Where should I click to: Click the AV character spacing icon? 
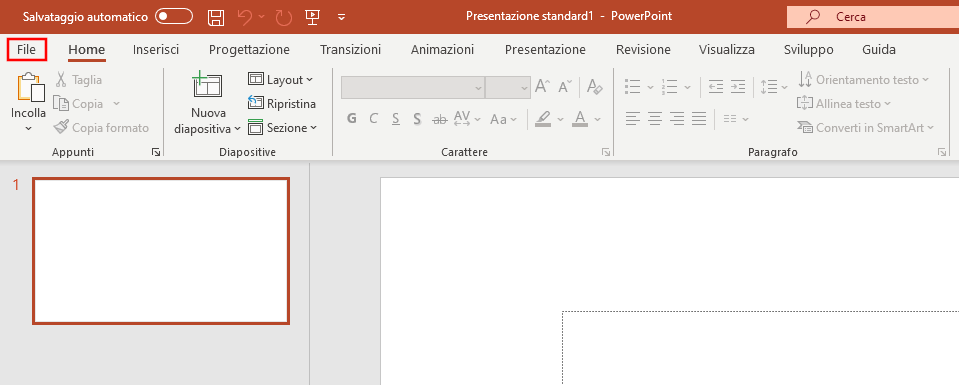pyautogui.click(x=462, y=119)
